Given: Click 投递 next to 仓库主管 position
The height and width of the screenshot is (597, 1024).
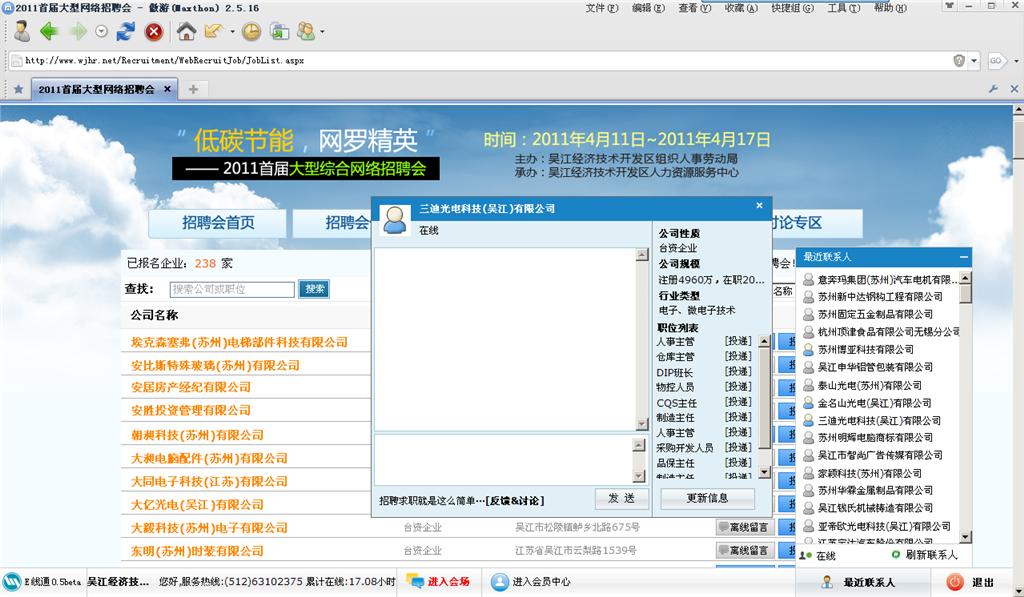Looking at the screenshot, I should coord(738,357).
